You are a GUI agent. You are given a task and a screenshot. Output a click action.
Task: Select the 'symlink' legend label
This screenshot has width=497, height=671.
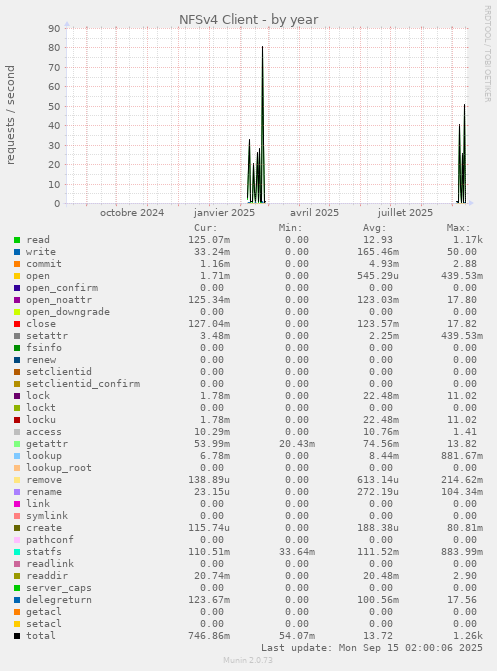[x=47, y=516]
